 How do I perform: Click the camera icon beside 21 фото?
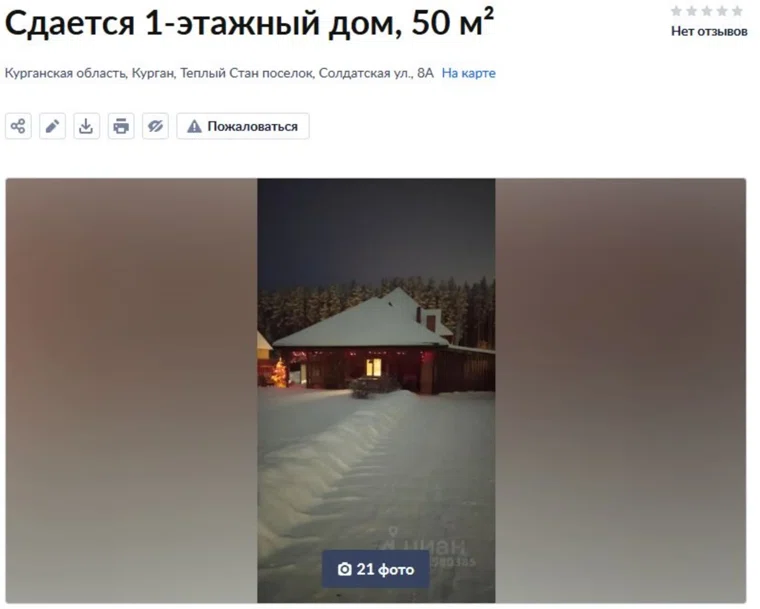pyautogui.click(x=344, y=569)
